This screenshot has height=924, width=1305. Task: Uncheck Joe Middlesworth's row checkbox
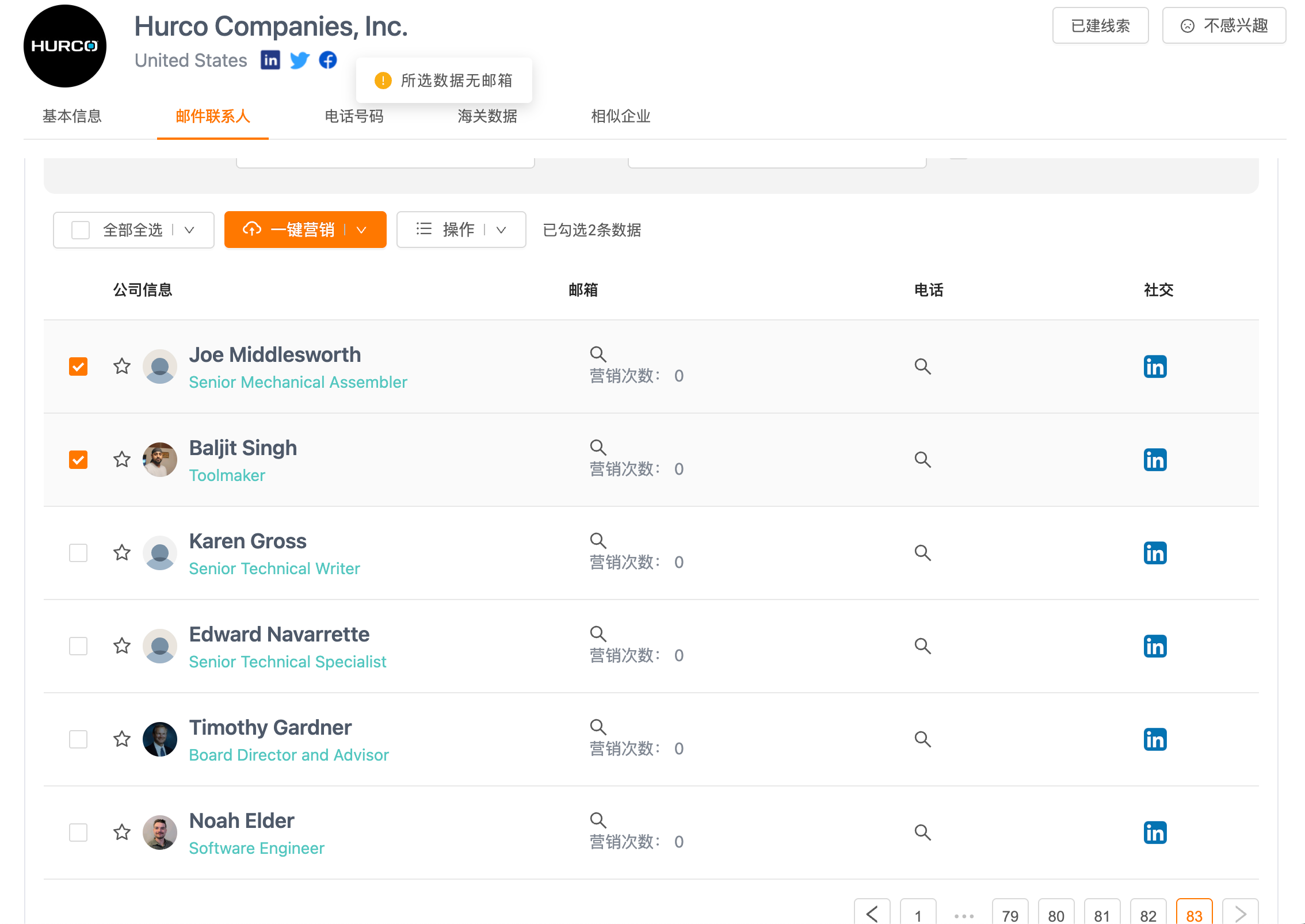78,366
